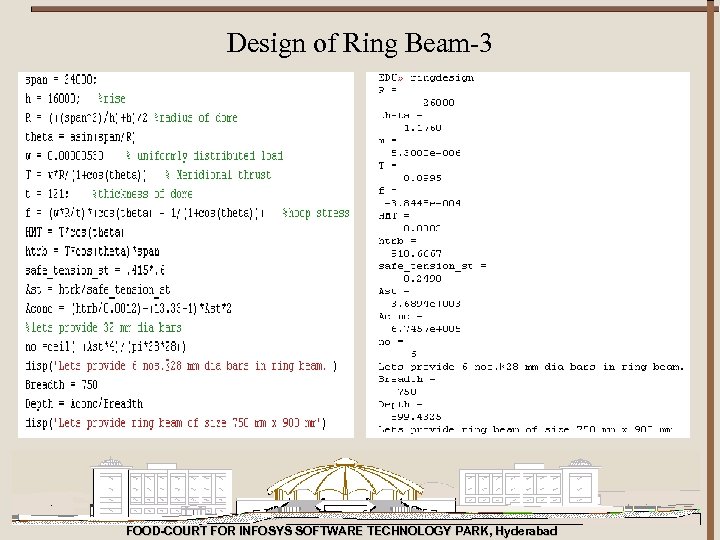Click the output prompt "EDU» ringdesign"

coord(426,78)
